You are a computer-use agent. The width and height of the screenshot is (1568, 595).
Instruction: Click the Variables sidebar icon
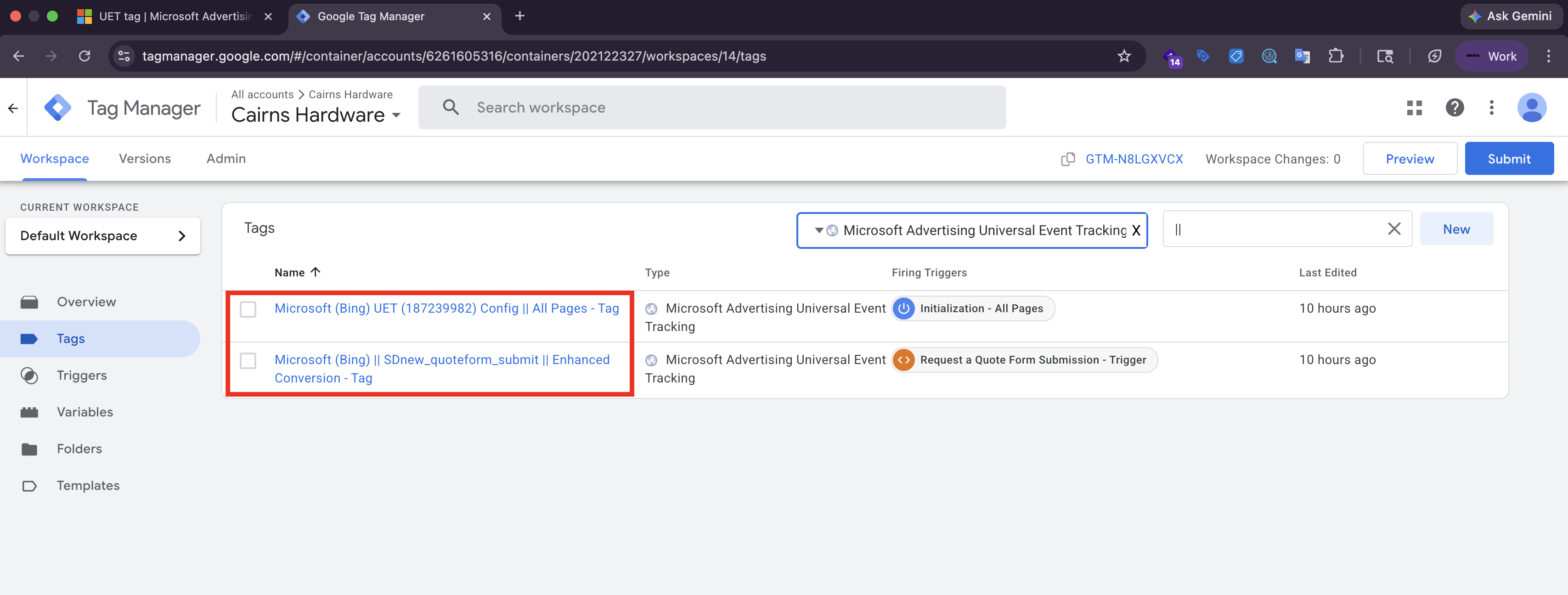pos(29,412)
